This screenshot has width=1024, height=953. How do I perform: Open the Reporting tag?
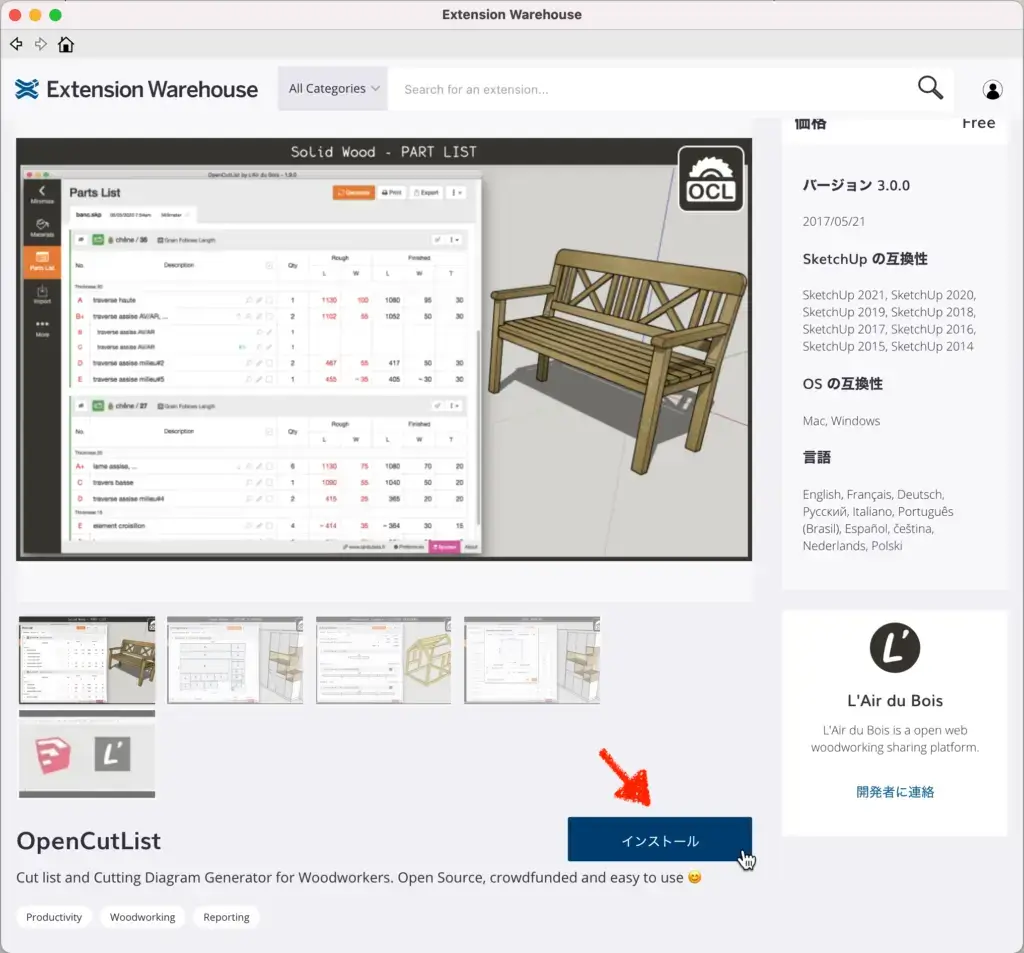click(226, 917)
